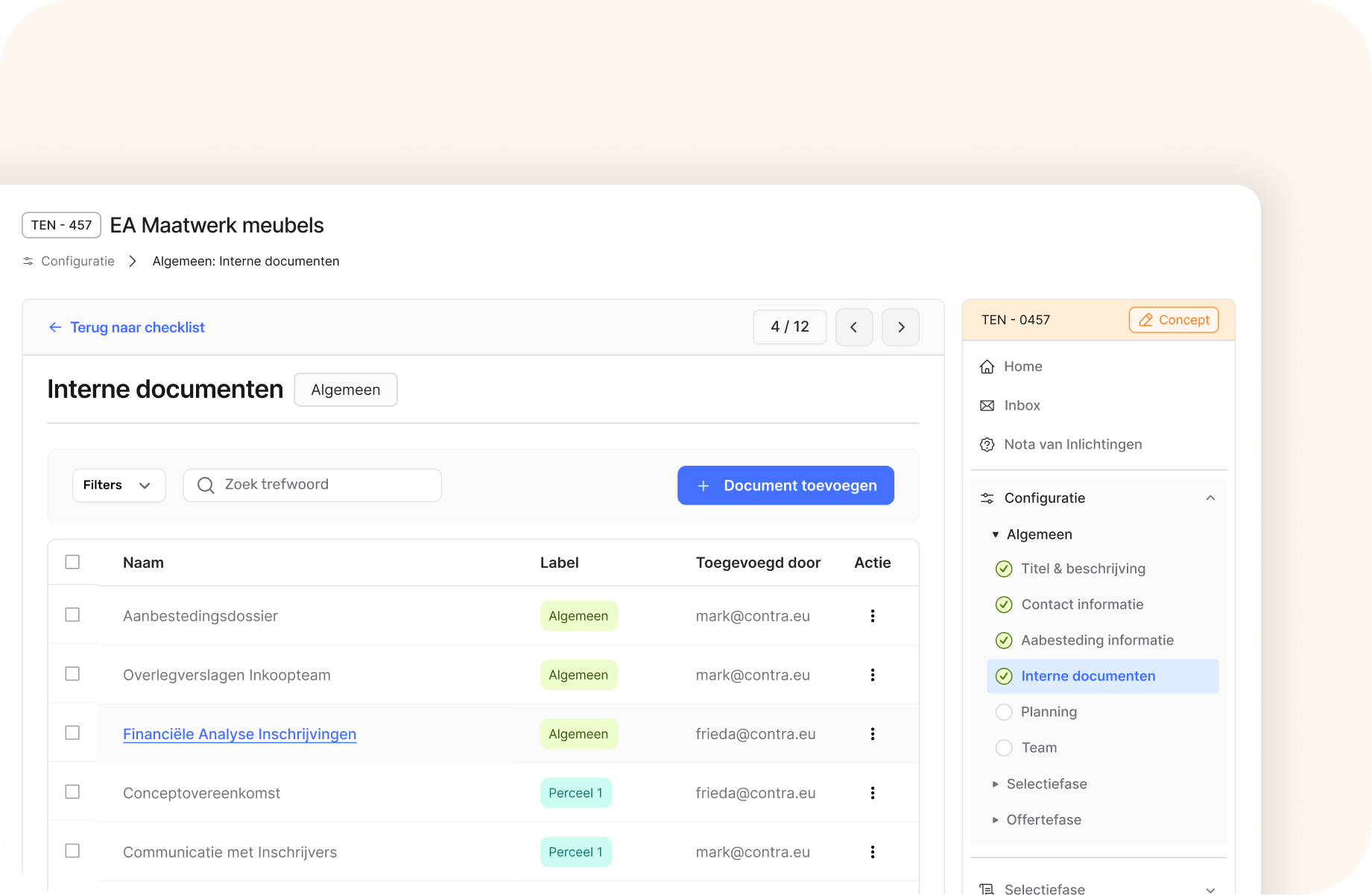The height and width of the screenshot is (895, 1372).
Task: Click the Home icon in sidebar
Action: pos(987,367)
